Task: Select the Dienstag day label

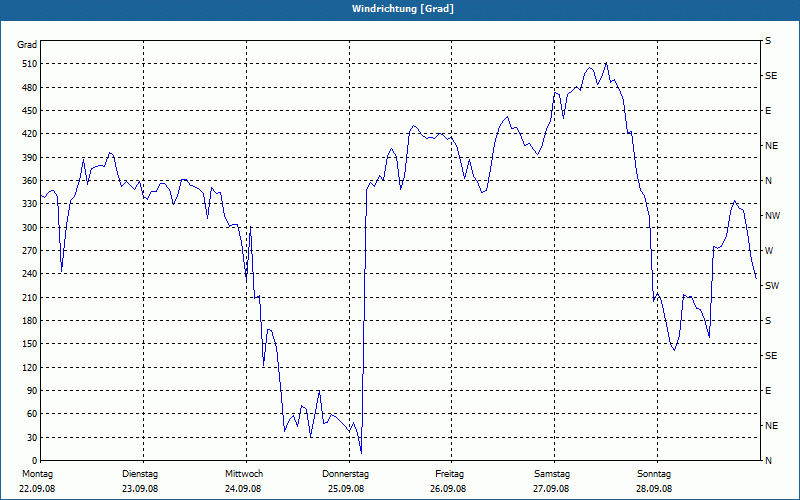Action: click(140, 474)
